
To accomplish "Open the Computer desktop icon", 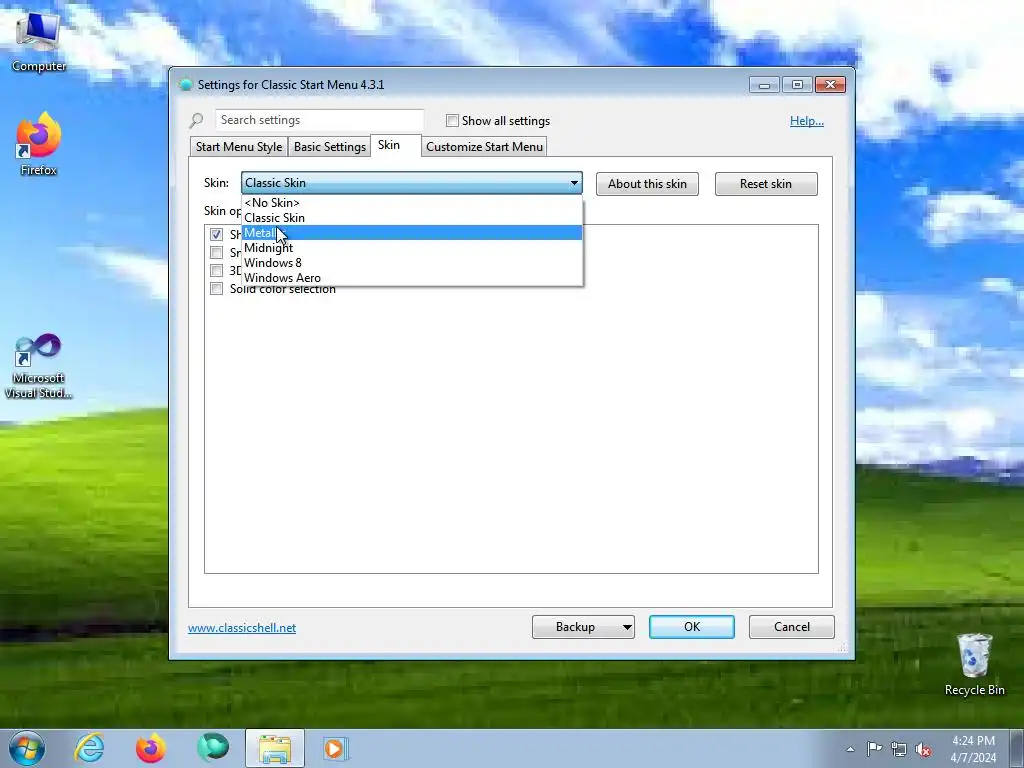I will (39, 41).
